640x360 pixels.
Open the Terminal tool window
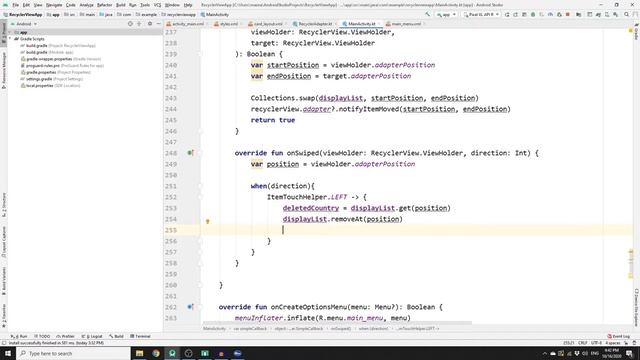coord(140,336)
